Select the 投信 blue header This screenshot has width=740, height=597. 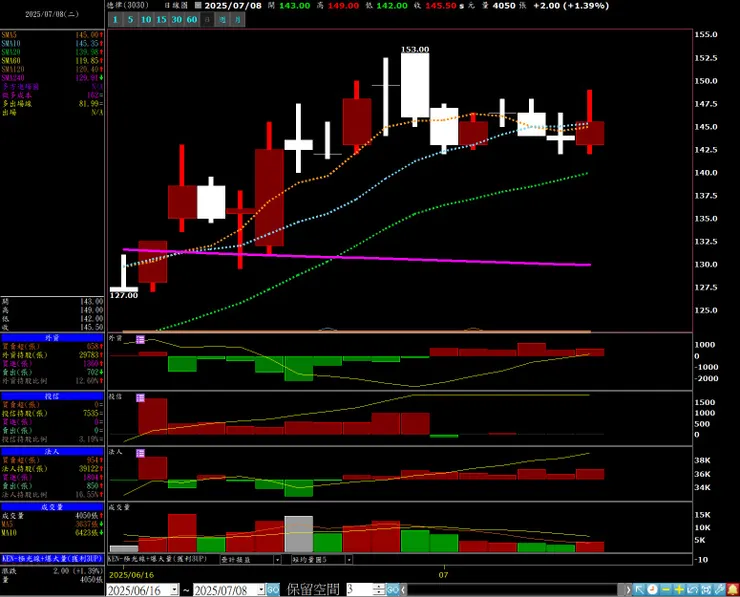[52, 396]
